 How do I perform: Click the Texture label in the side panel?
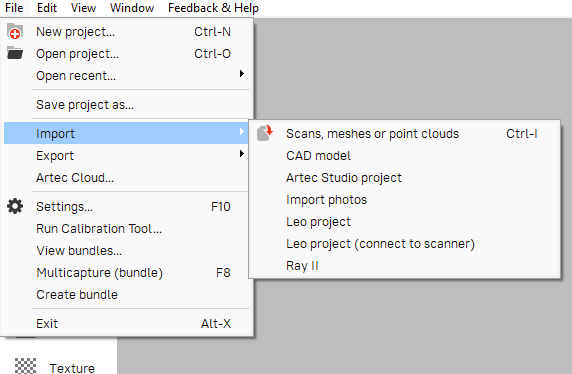tap(72, 368)
